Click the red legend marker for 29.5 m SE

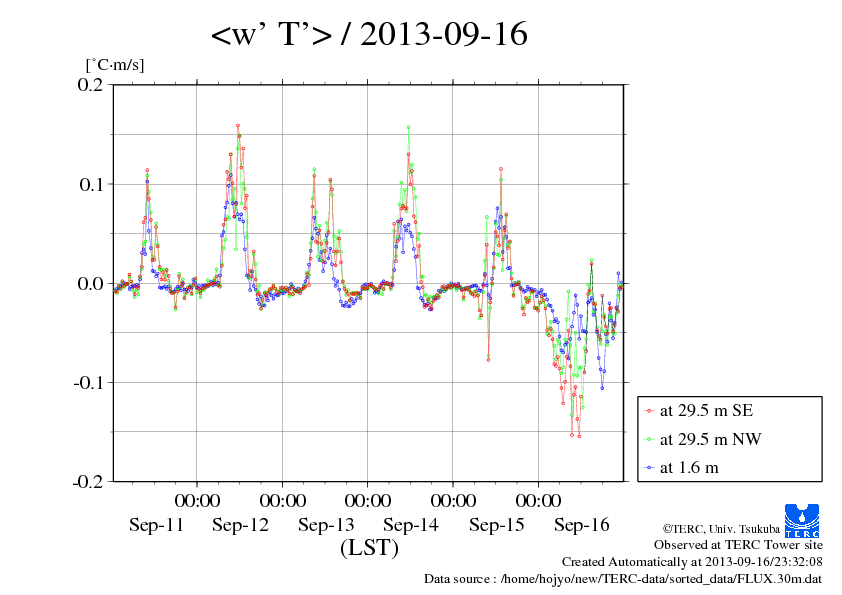(x=649, y=411)
